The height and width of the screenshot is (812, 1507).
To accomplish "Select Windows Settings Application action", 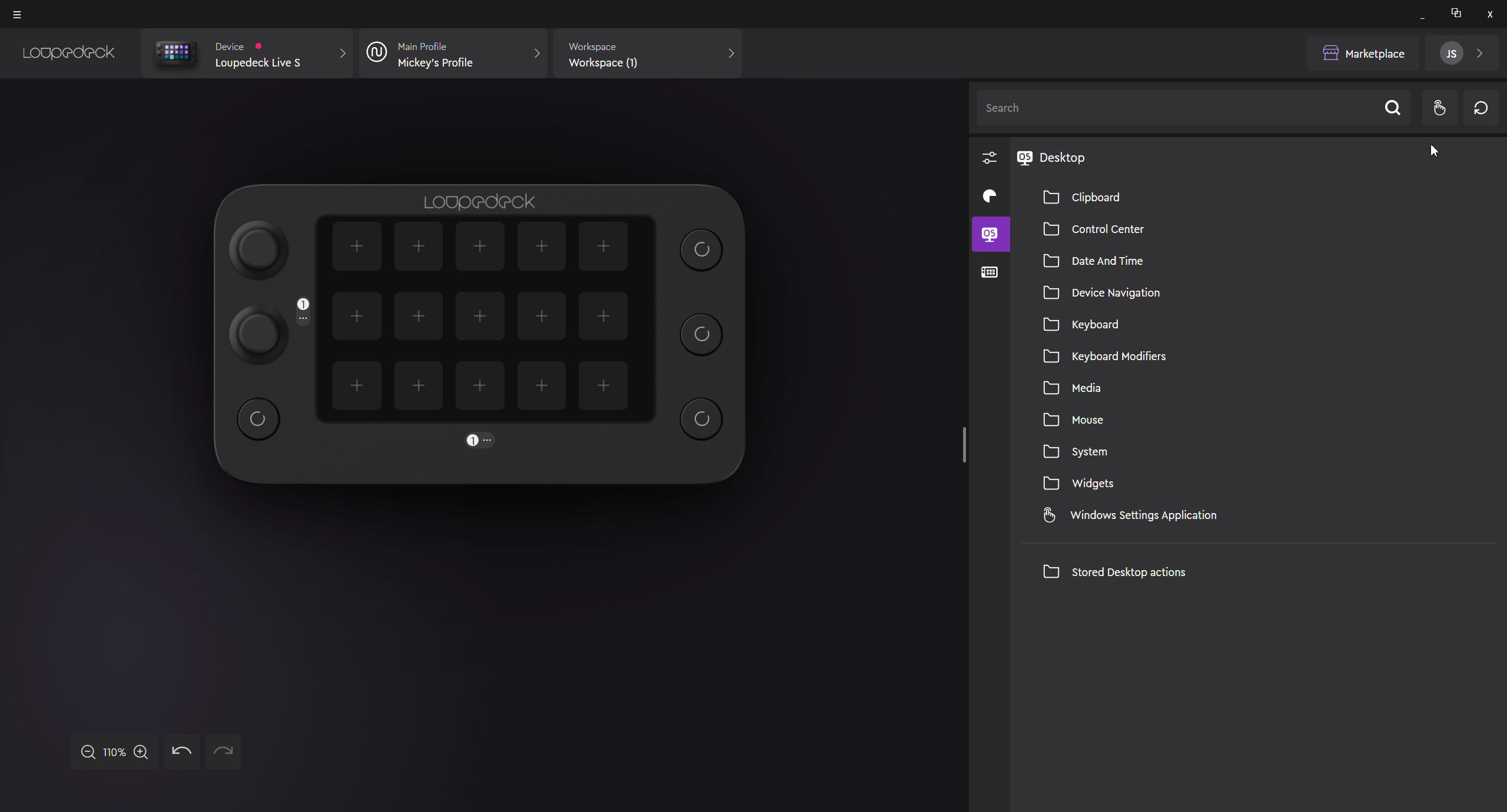I will click(1142, 515).
